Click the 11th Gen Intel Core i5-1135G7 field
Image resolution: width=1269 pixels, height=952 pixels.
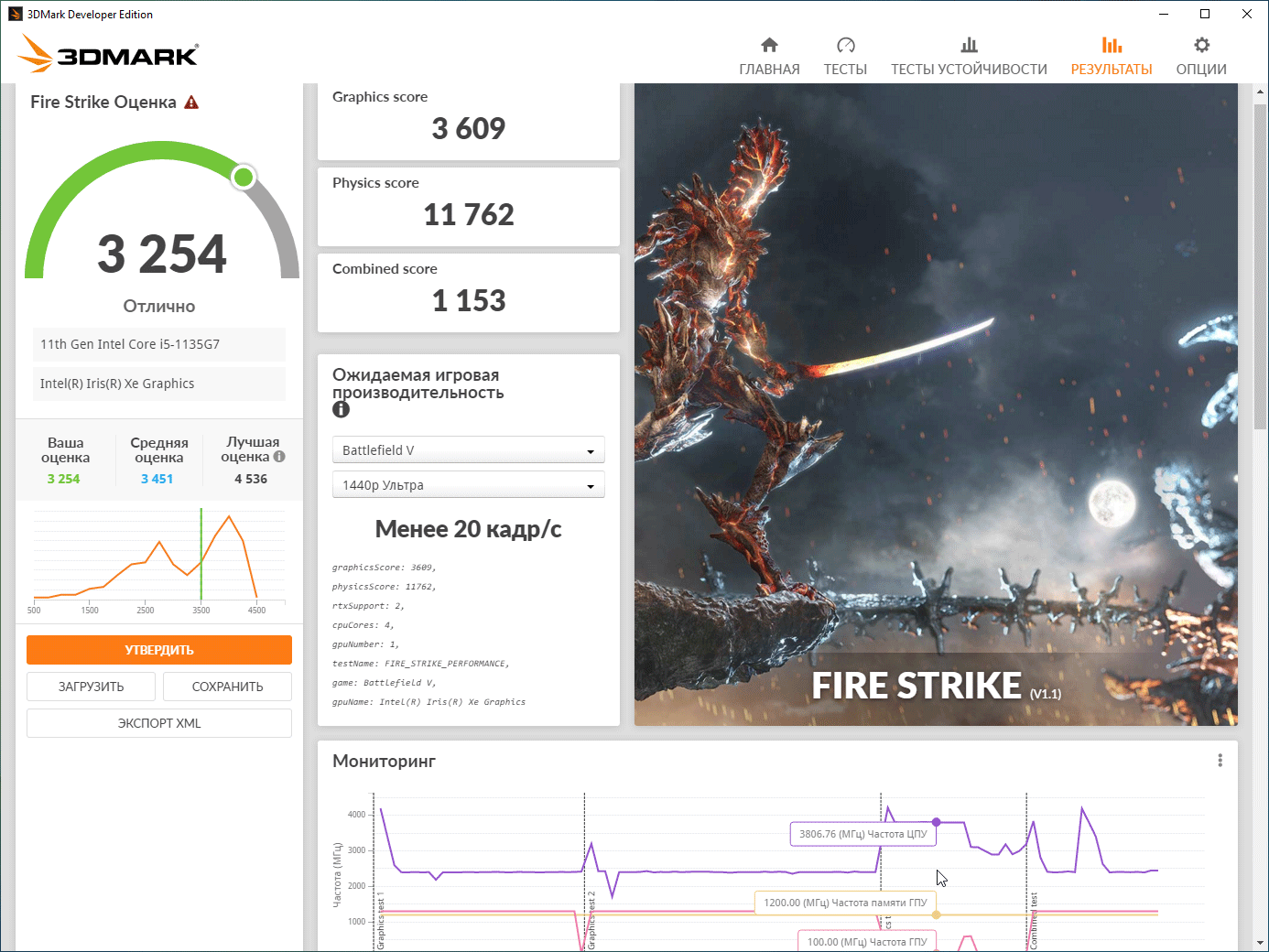pos(159,344)
